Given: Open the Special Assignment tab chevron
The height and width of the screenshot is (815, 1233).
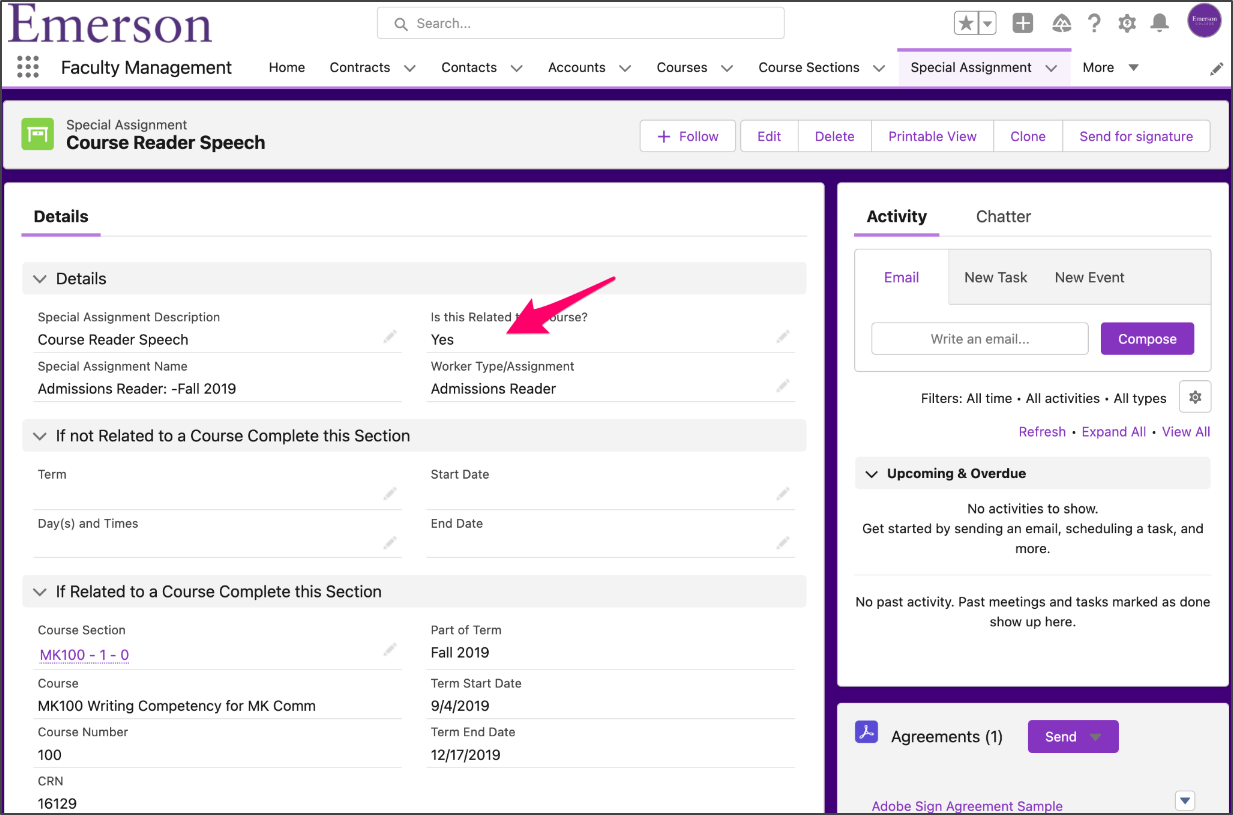Looking at the screenshot, I should 1051,68.
